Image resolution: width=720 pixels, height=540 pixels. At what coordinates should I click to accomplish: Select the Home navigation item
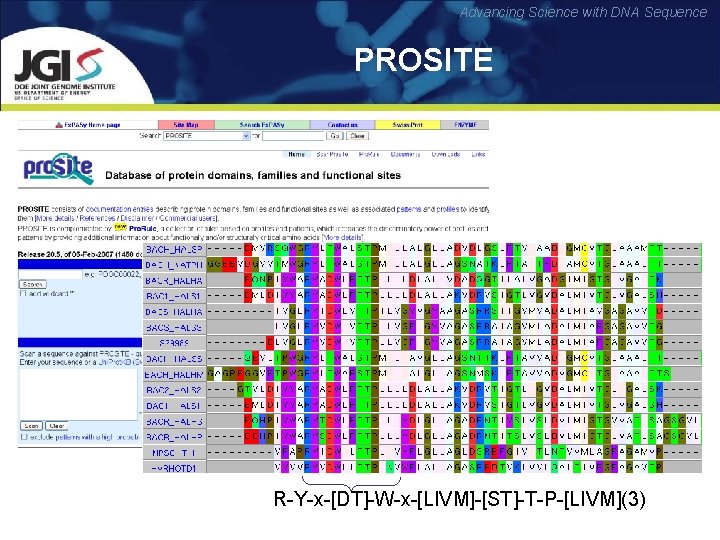[x=296, y=154]
